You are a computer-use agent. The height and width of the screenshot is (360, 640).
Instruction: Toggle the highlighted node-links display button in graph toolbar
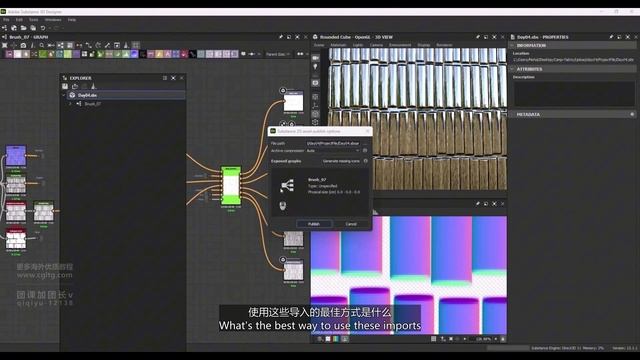(60, 45)
